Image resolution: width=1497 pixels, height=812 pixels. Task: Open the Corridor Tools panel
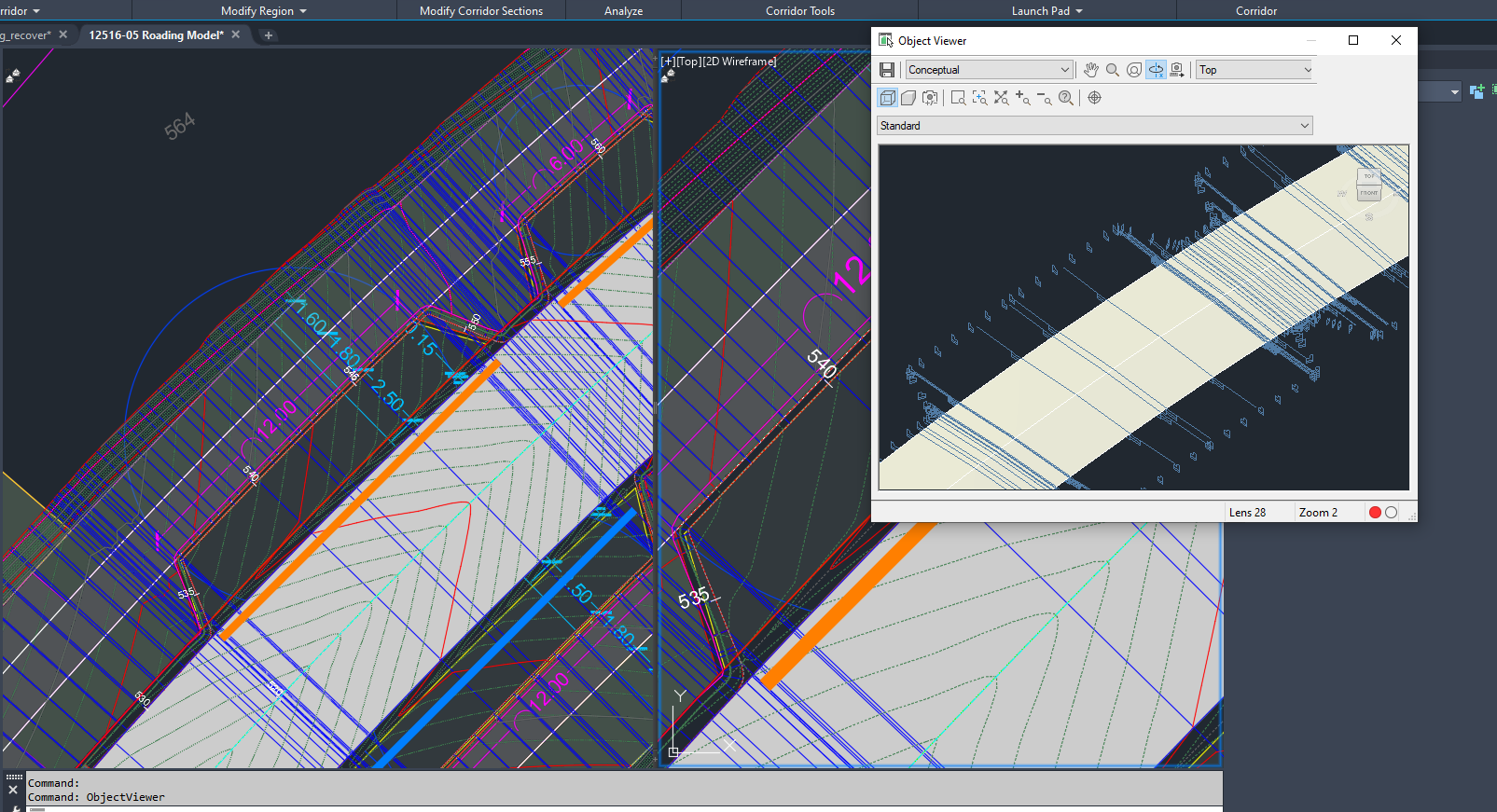tap(800, 11)
